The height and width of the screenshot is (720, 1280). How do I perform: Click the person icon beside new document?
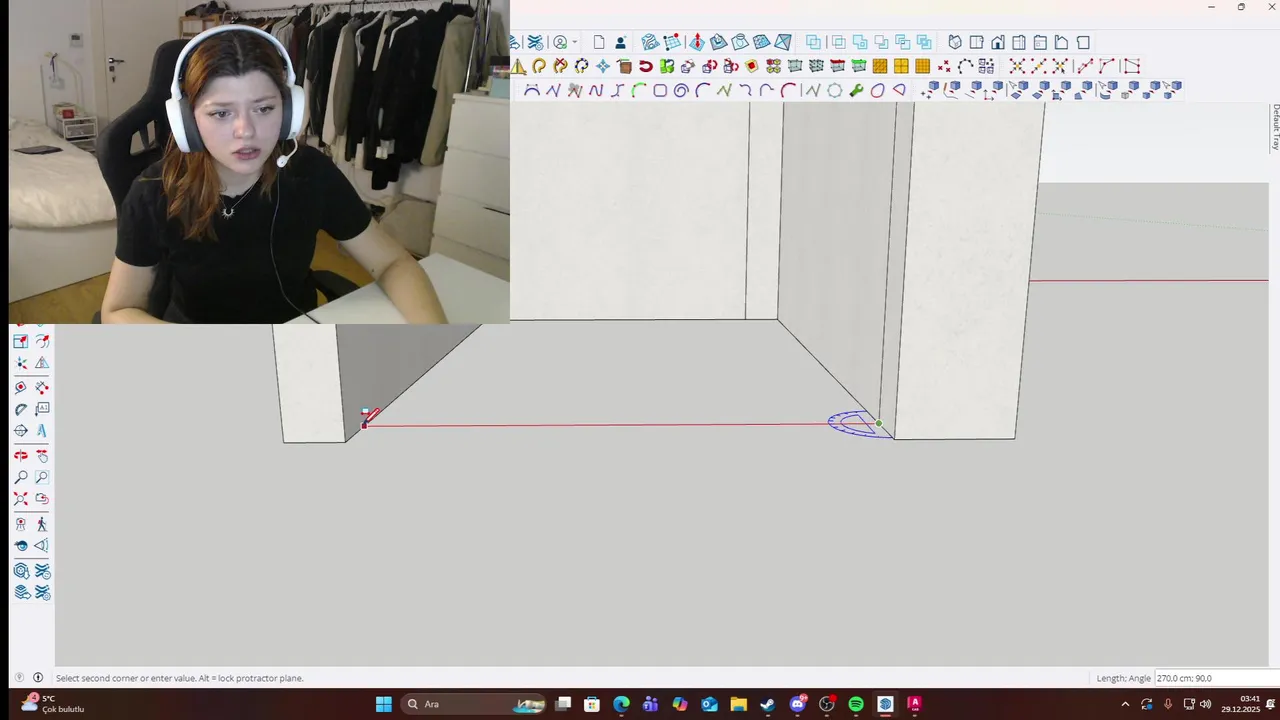tap(620, 42)
